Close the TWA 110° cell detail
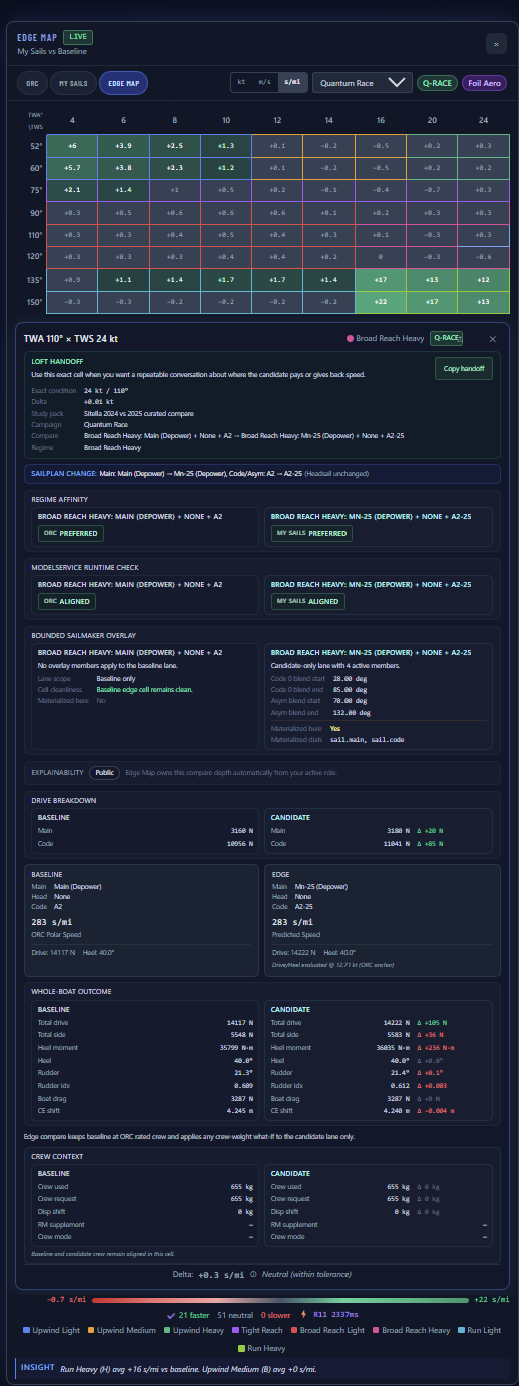The width and height of the screenshot is (519, 1386). point(491,339)
